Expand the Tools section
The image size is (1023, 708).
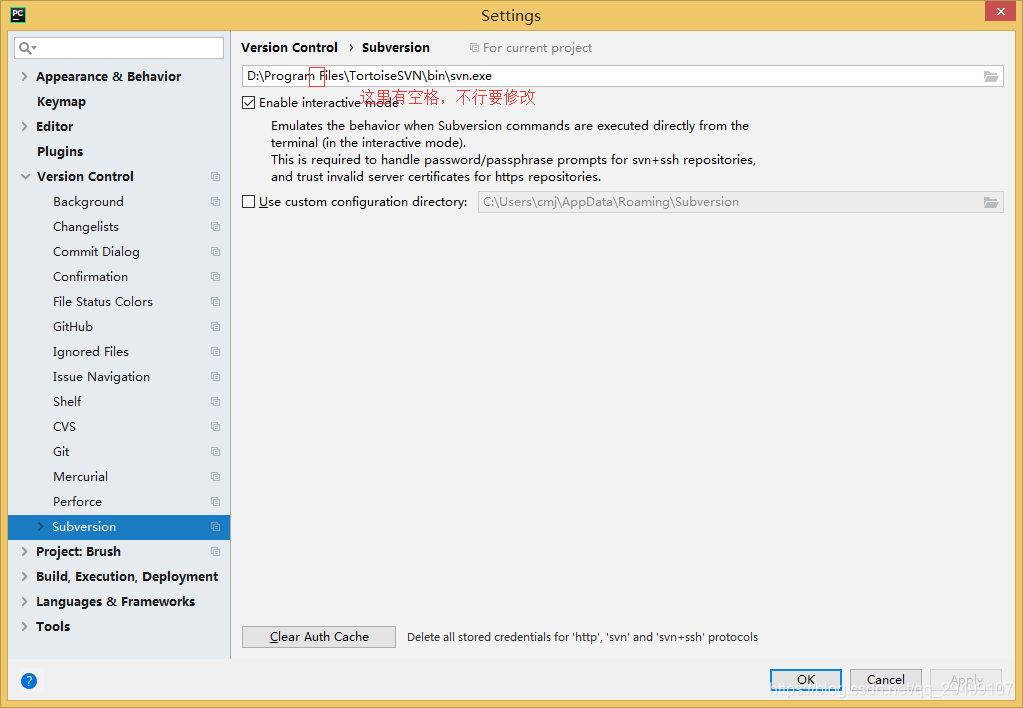(x=24, y=626)
